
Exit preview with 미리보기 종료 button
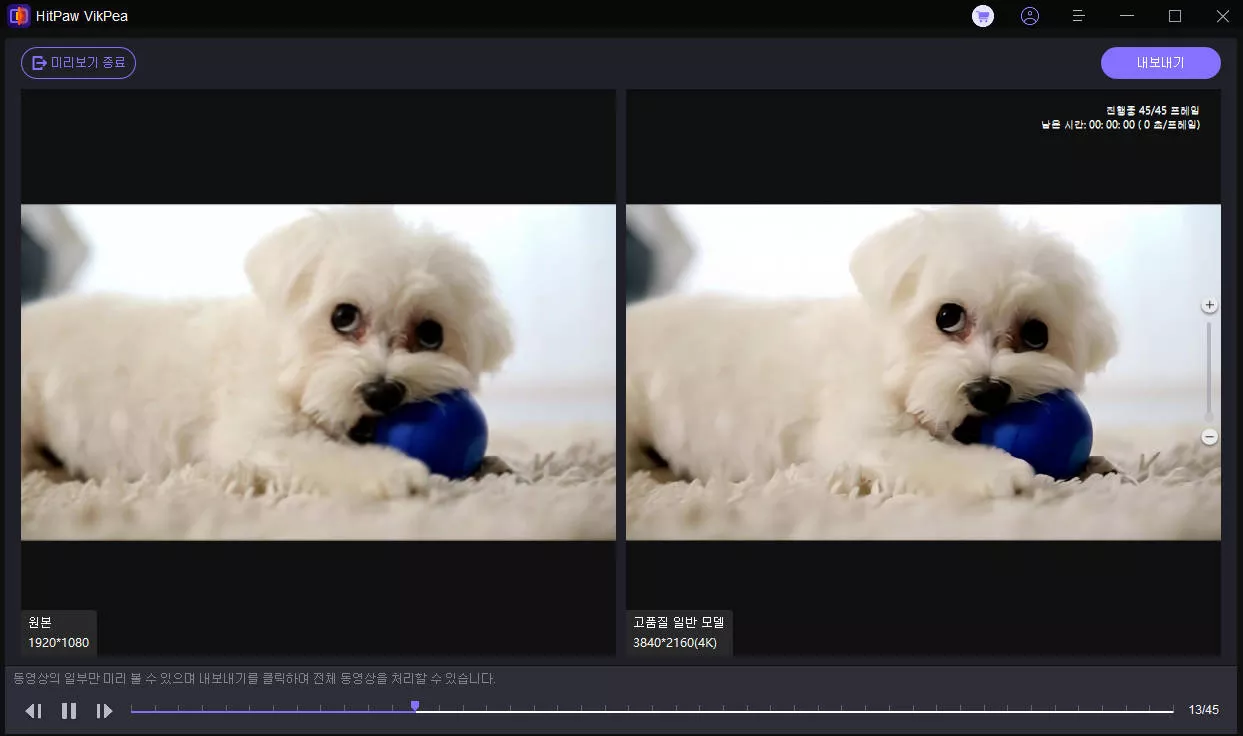pyautogui.click(x=78, y=63)
